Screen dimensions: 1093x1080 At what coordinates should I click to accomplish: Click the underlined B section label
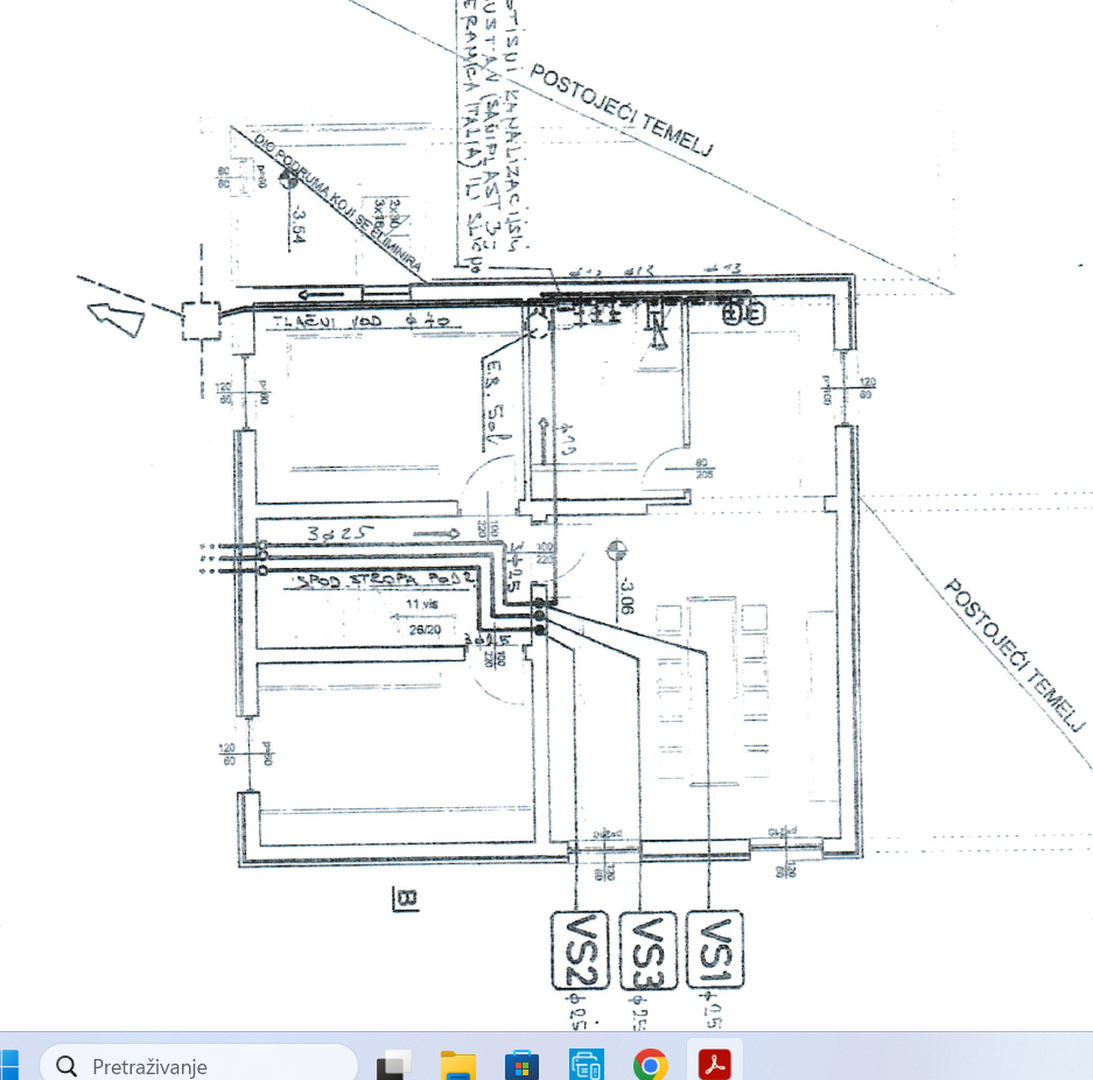pyautogui.click(x=405, y=899)
